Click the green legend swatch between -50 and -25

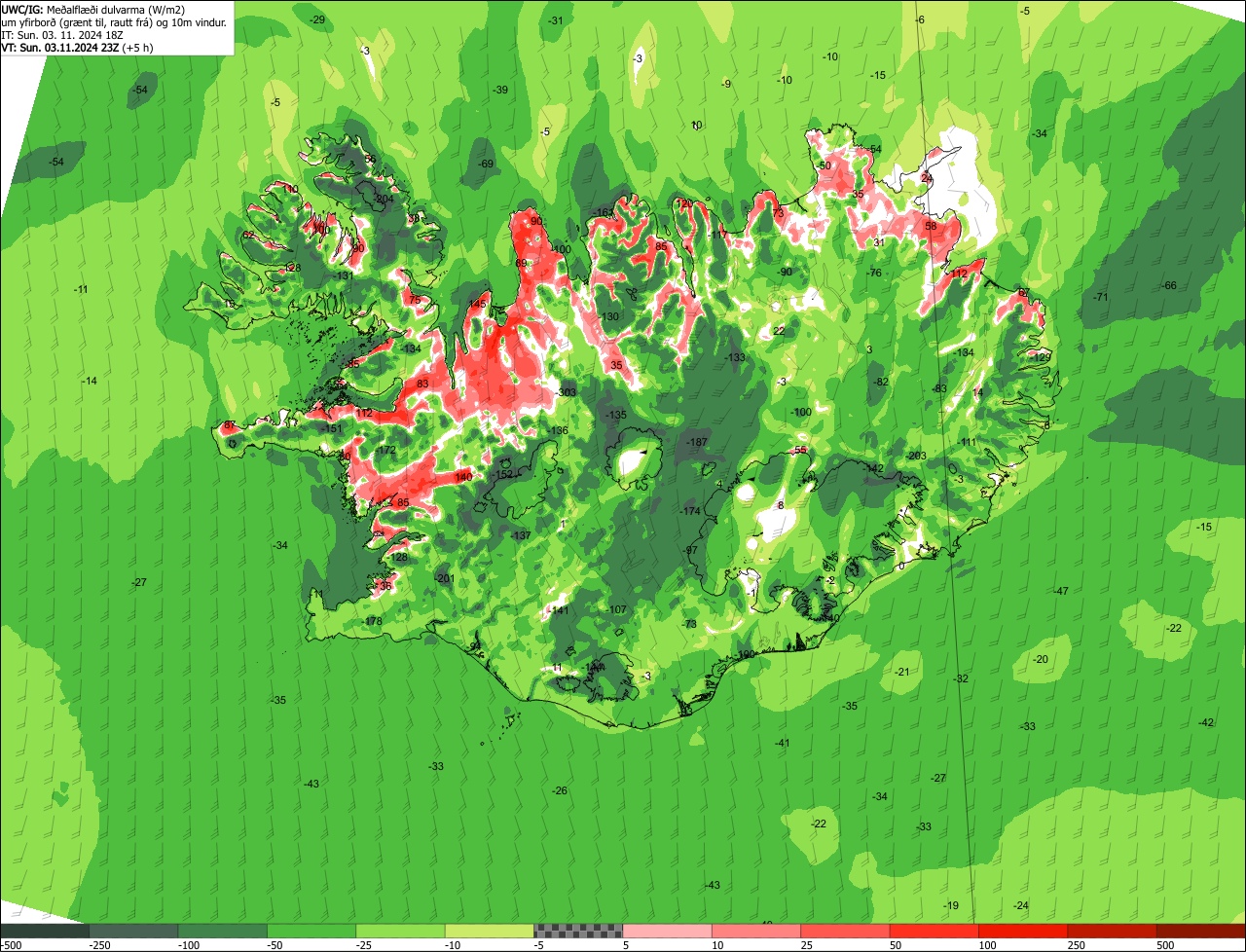pyautogui.click(x=311, y=931)
